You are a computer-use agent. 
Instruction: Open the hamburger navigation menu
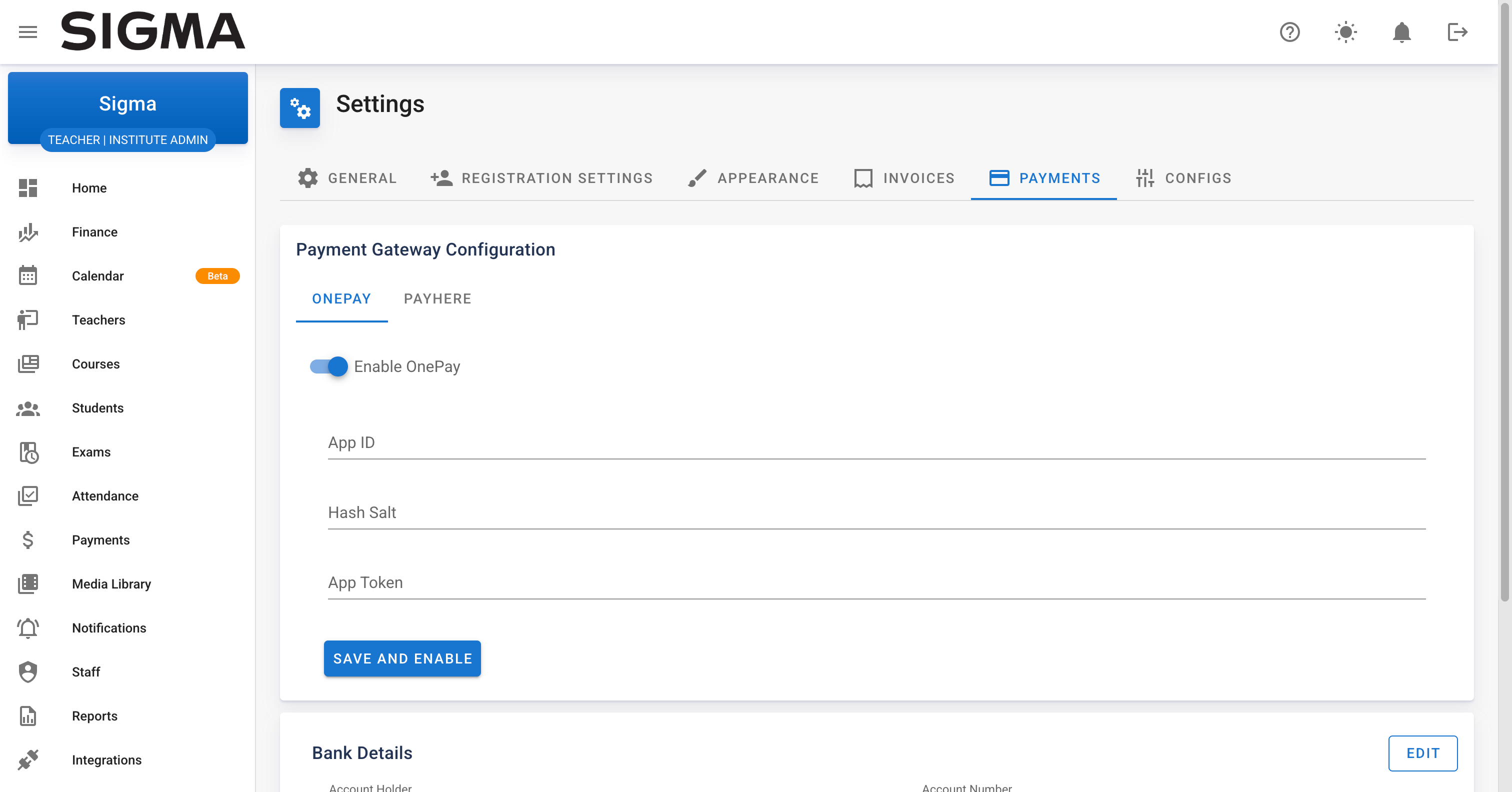tap(27, 31)
